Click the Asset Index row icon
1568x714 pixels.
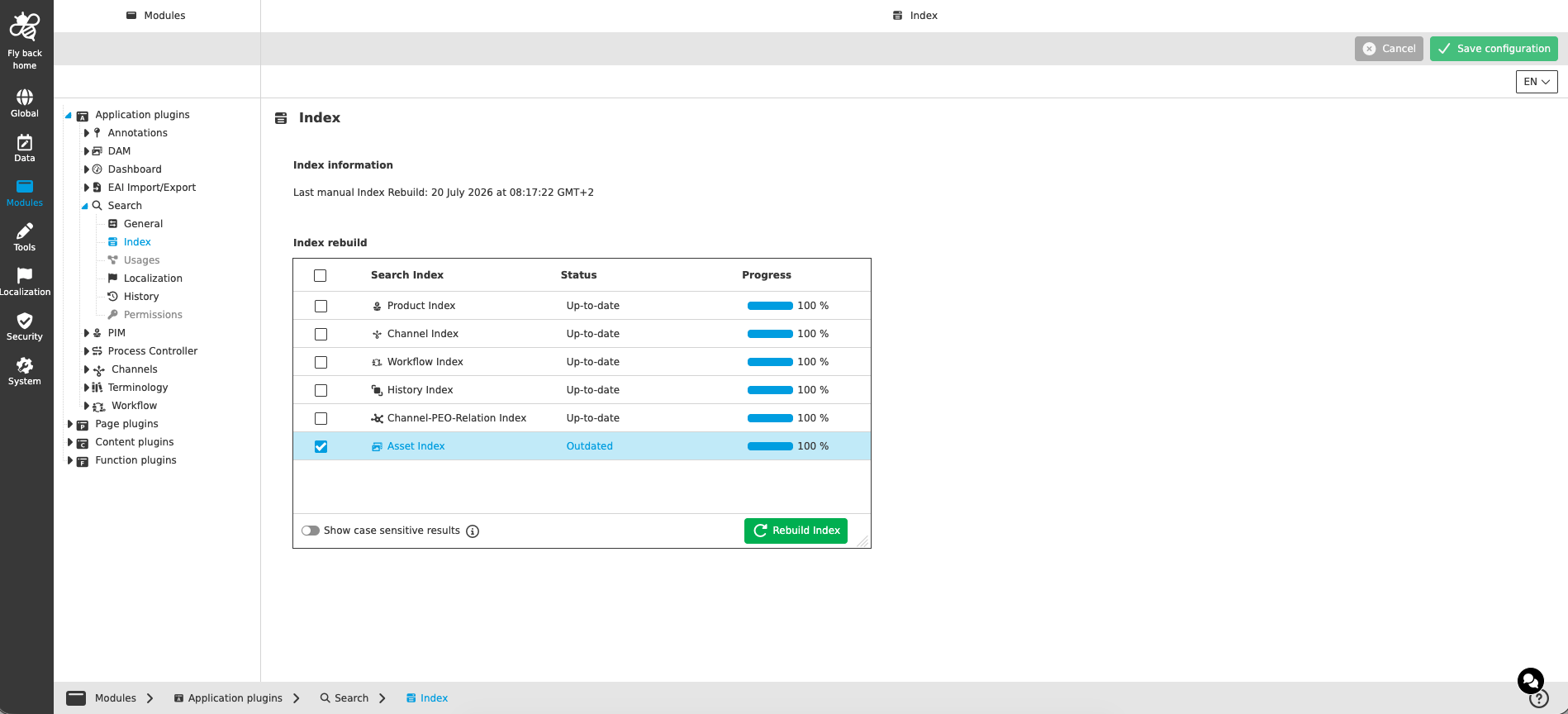tap(377, 446)
